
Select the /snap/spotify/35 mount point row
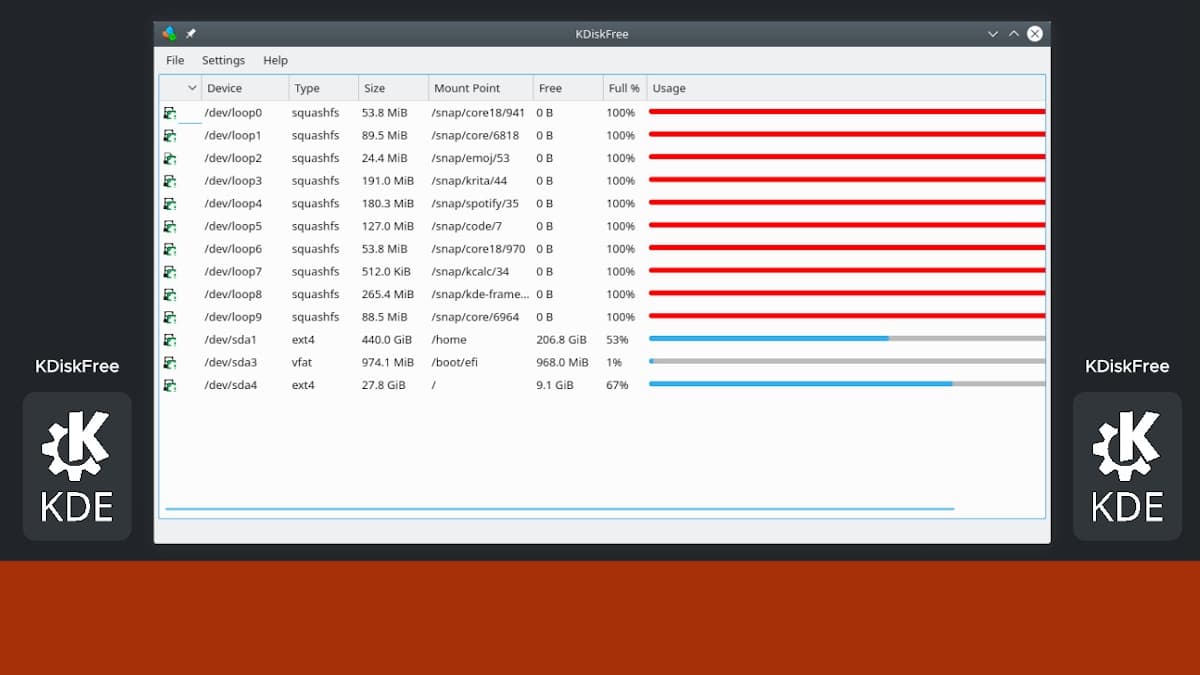tap(475, 204)
